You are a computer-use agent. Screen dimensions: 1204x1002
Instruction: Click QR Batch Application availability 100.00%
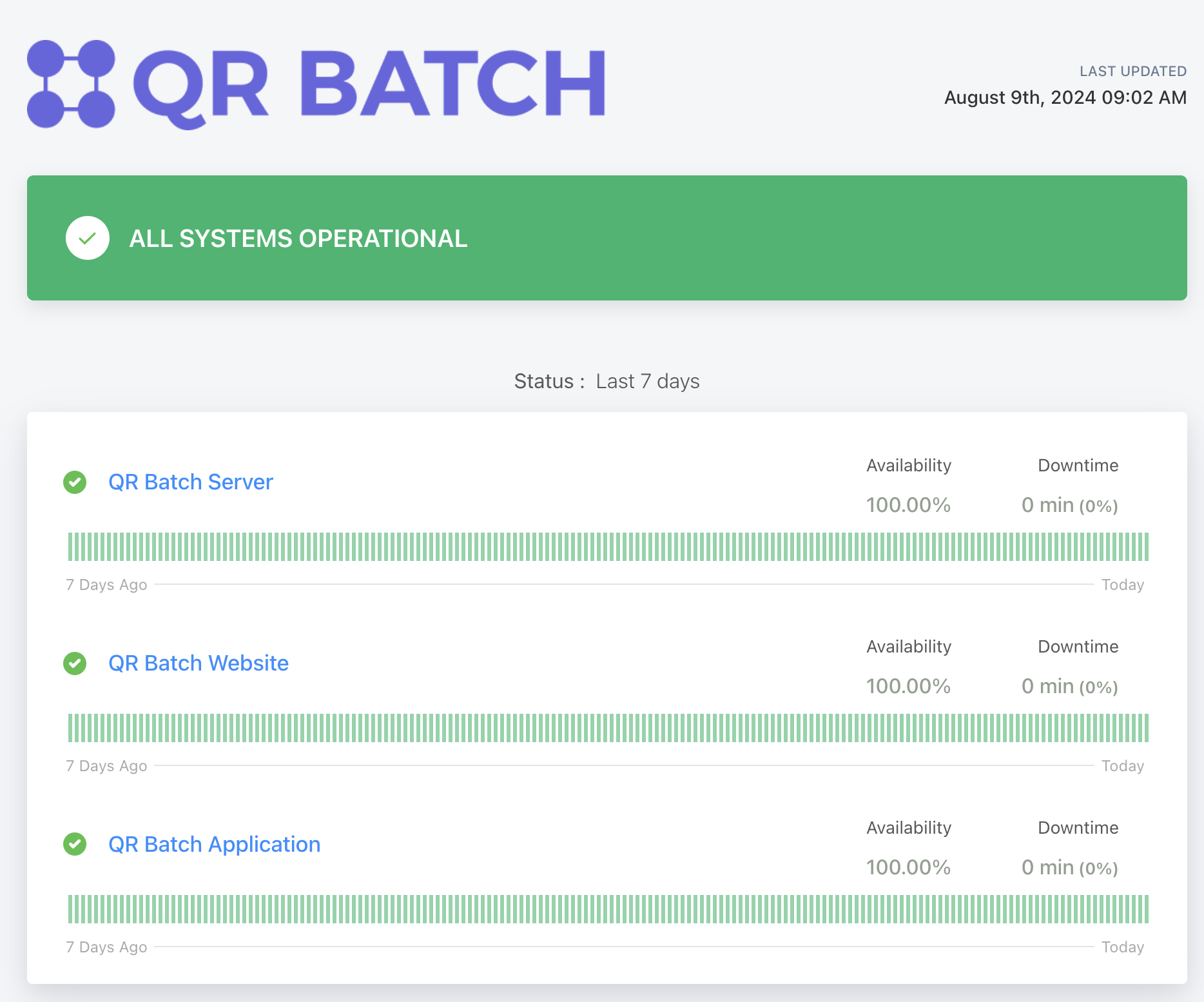[x=909, y=867]
